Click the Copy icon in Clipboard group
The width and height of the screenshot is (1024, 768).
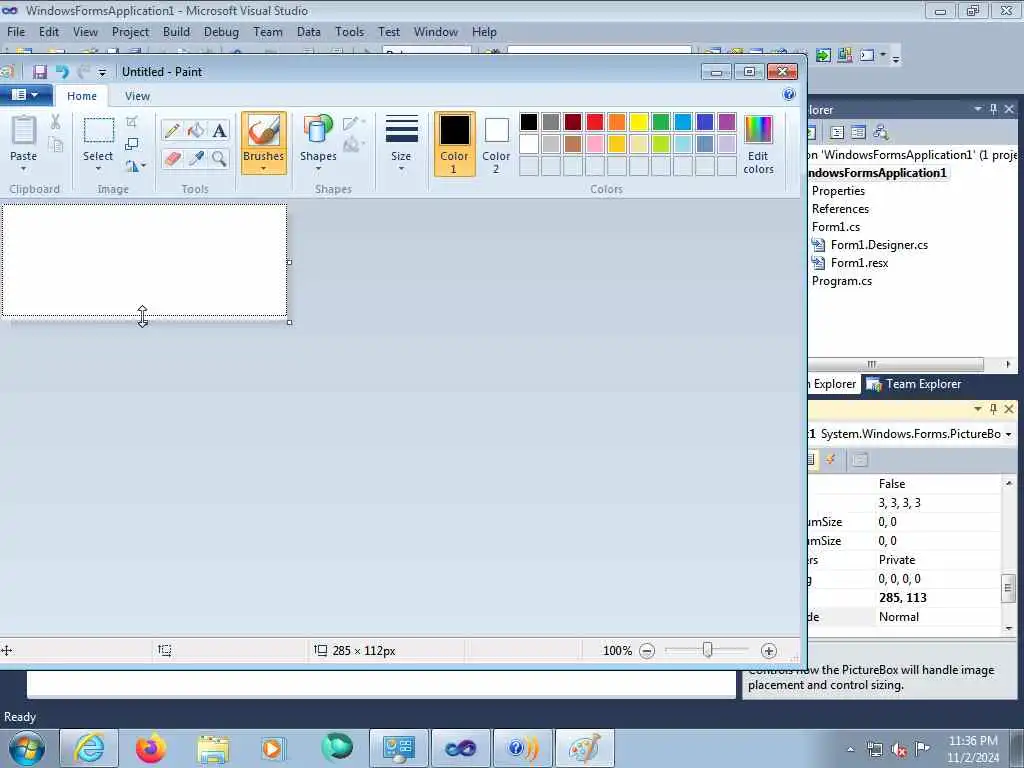[x=56, y=145]
